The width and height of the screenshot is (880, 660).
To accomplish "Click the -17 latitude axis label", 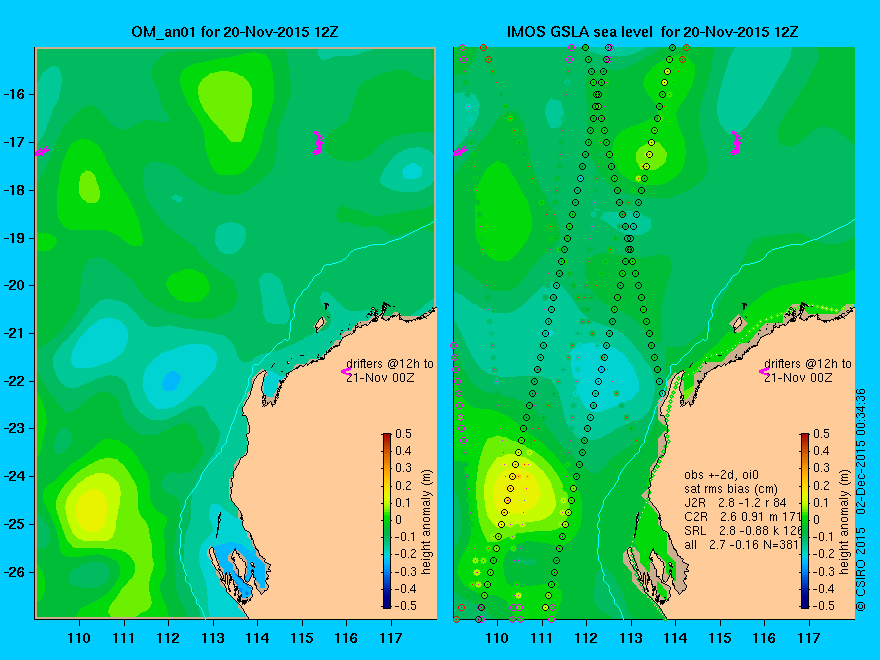I will (15, 142).
